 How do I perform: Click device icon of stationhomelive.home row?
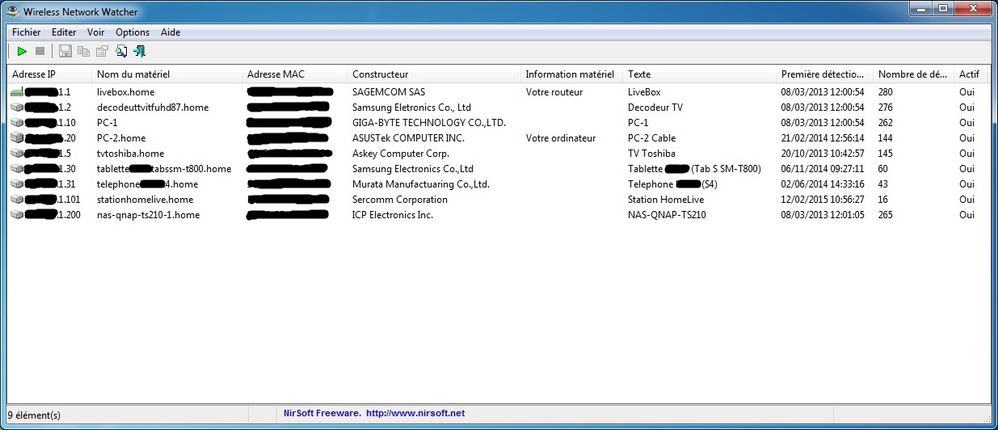point(17,200)
